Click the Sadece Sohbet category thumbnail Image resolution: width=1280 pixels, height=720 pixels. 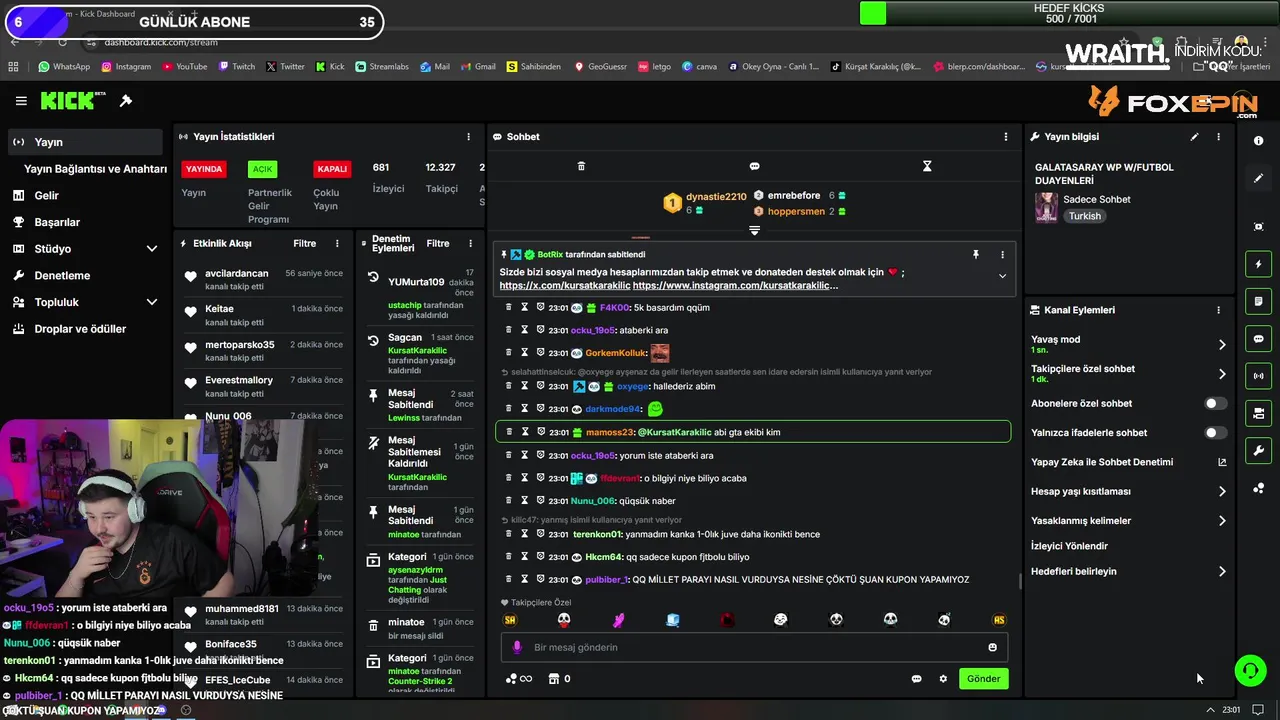tap(1046, 207)
